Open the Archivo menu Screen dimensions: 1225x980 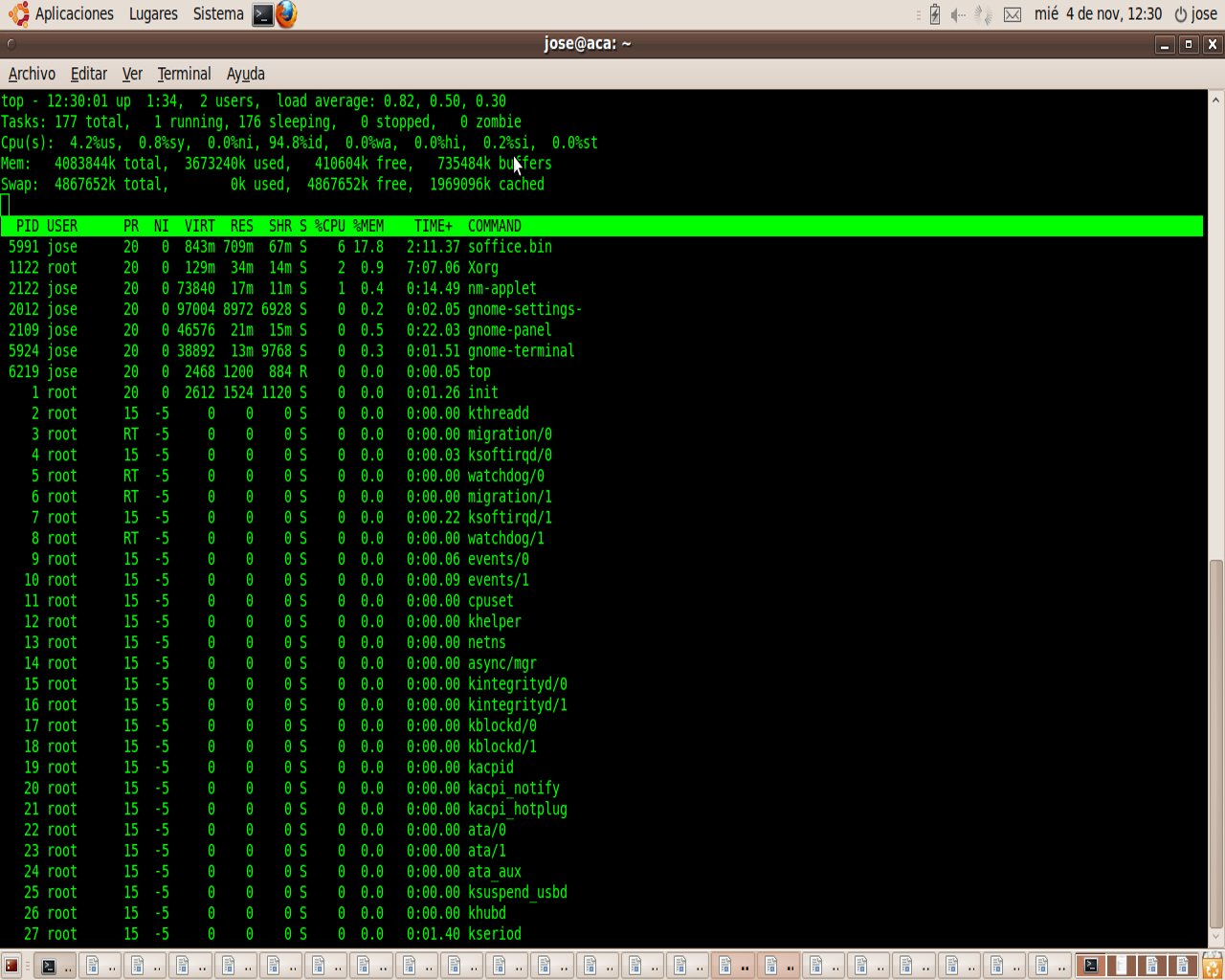(32, 74)
